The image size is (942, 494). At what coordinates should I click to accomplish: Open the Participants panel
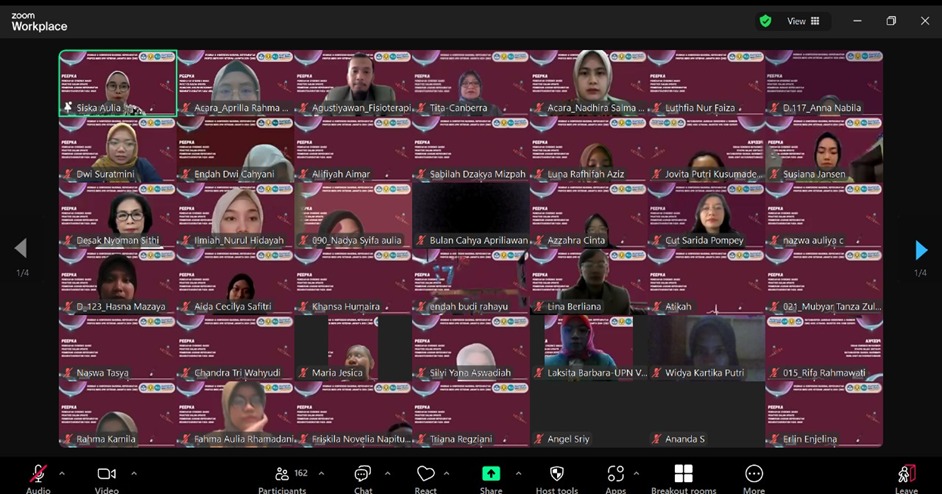(x=282, y=474)
